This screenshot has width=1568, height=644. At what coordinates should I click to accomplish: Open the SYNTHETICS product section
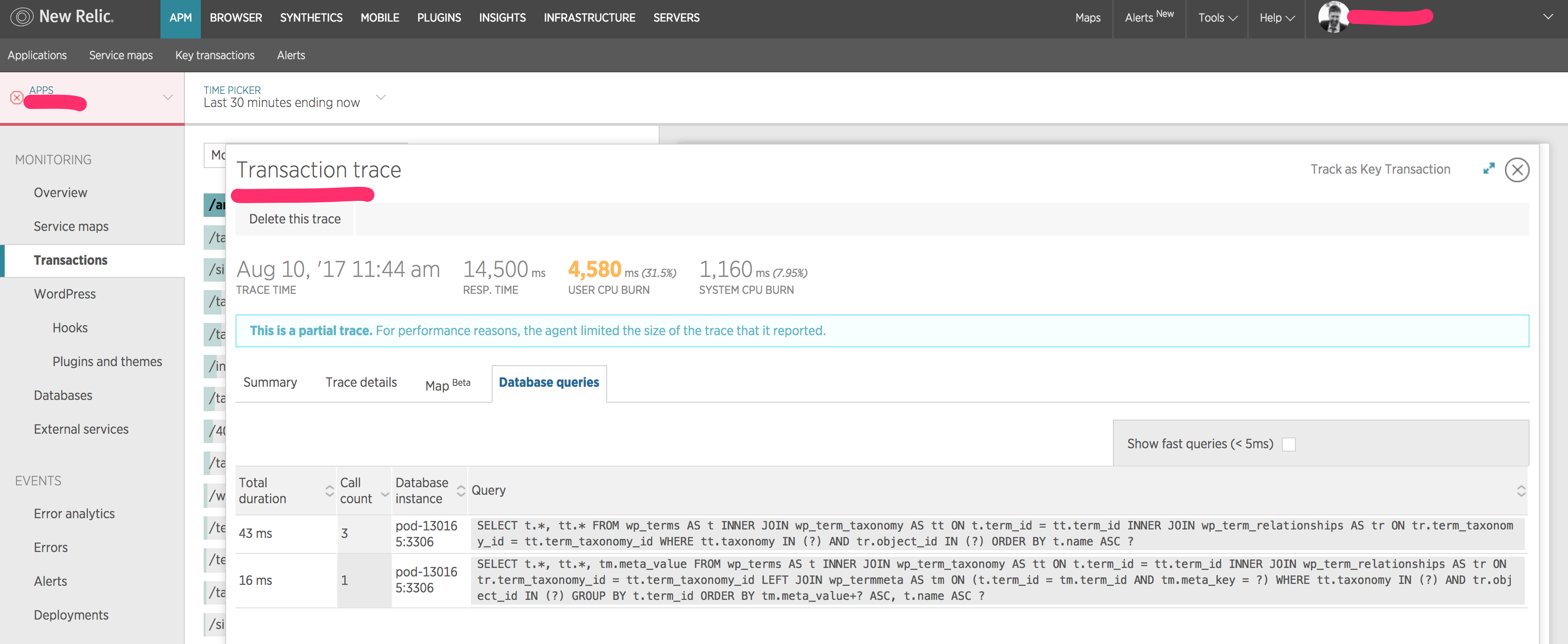click(x=311, y=18)
